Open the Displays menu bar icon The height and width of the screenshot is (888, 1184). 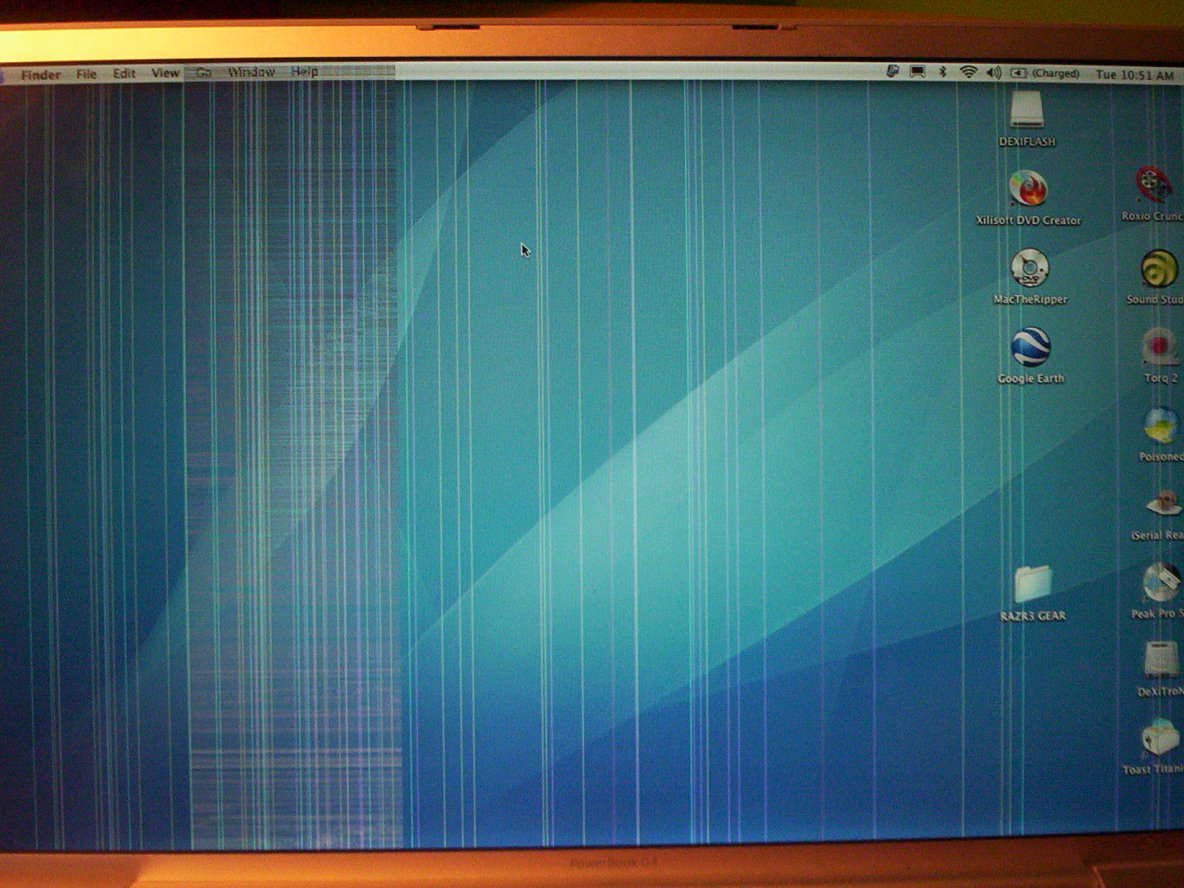pos(917,72)
